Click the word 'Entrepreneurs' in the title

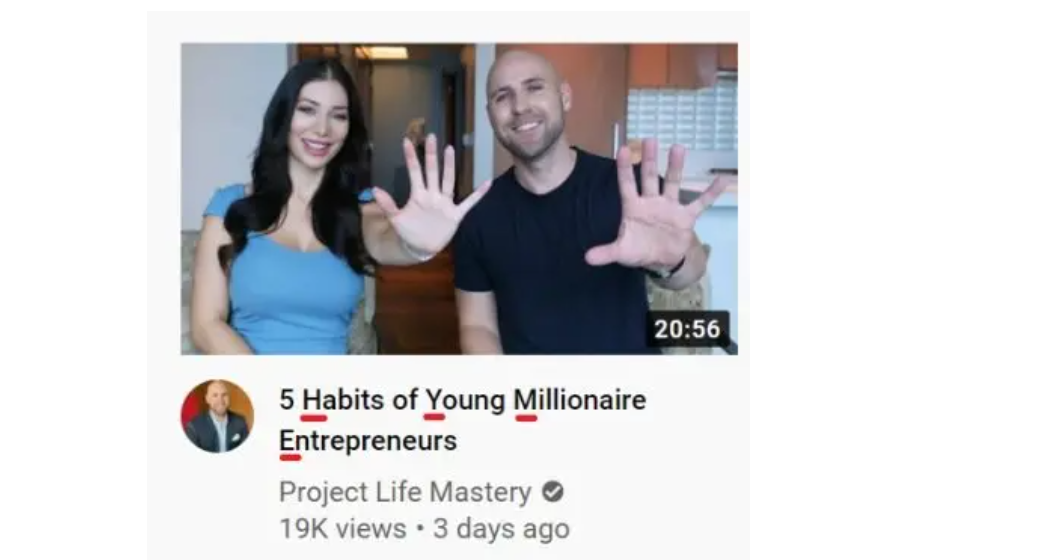(368, 441)
